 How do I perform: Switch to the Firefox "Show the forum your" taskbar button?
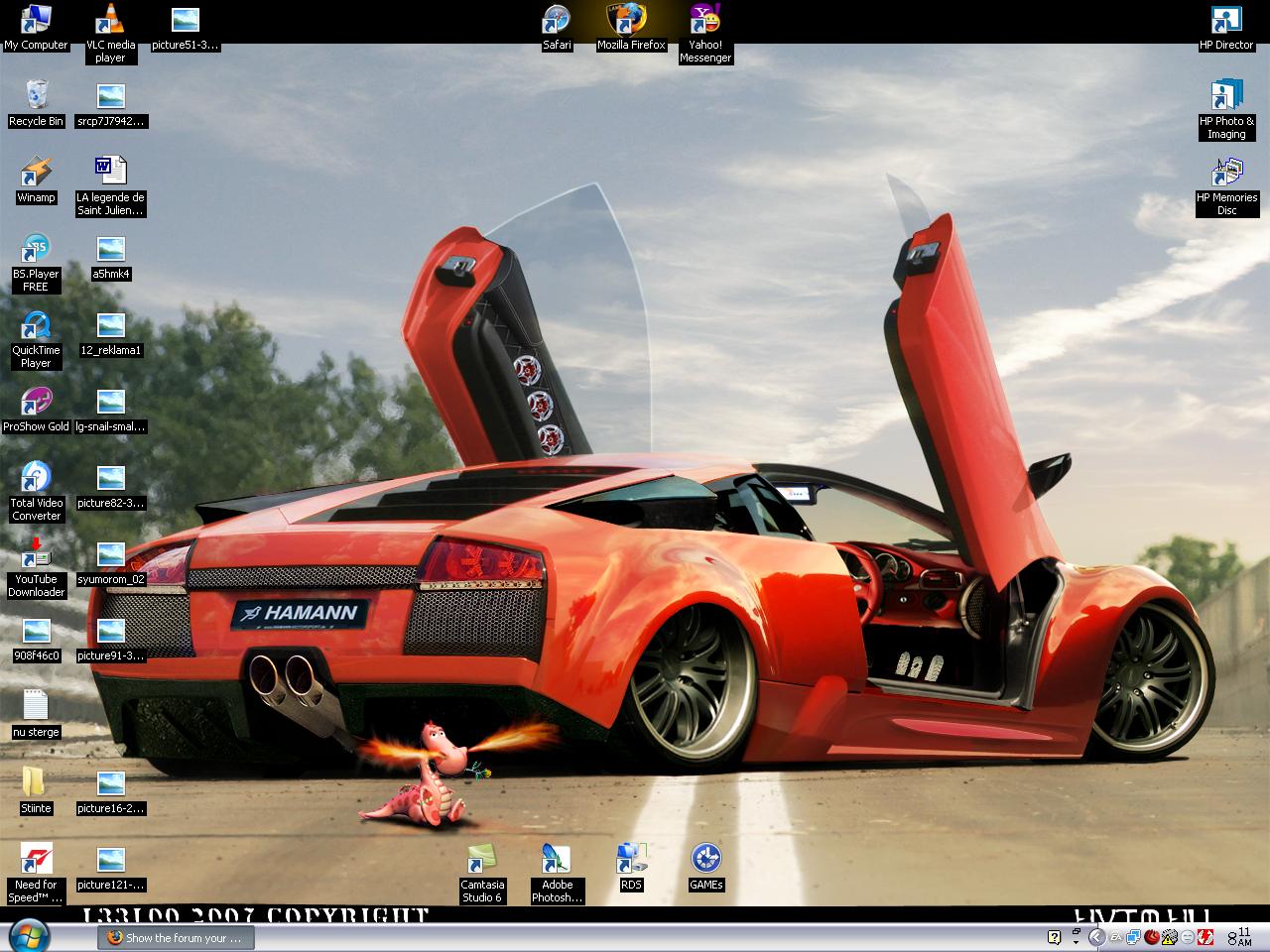(176, 937)
